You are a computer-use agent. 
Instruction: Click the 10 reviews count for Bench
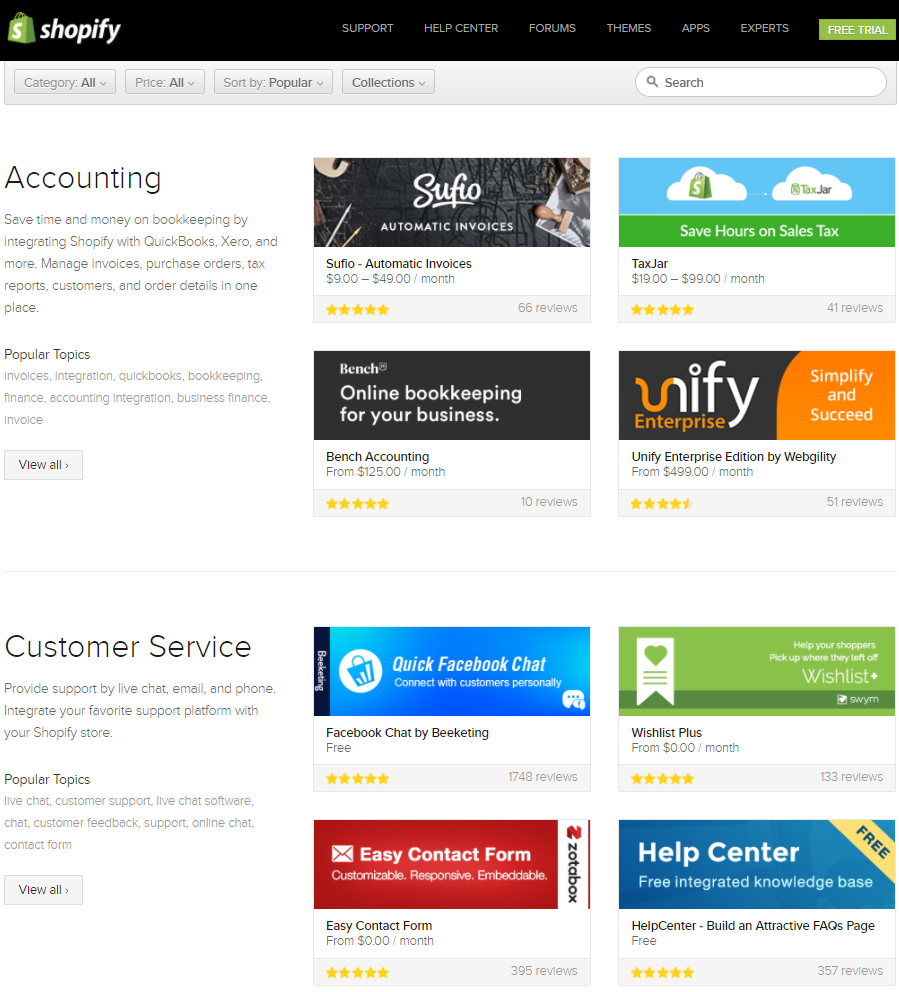(x=549, y=502)
